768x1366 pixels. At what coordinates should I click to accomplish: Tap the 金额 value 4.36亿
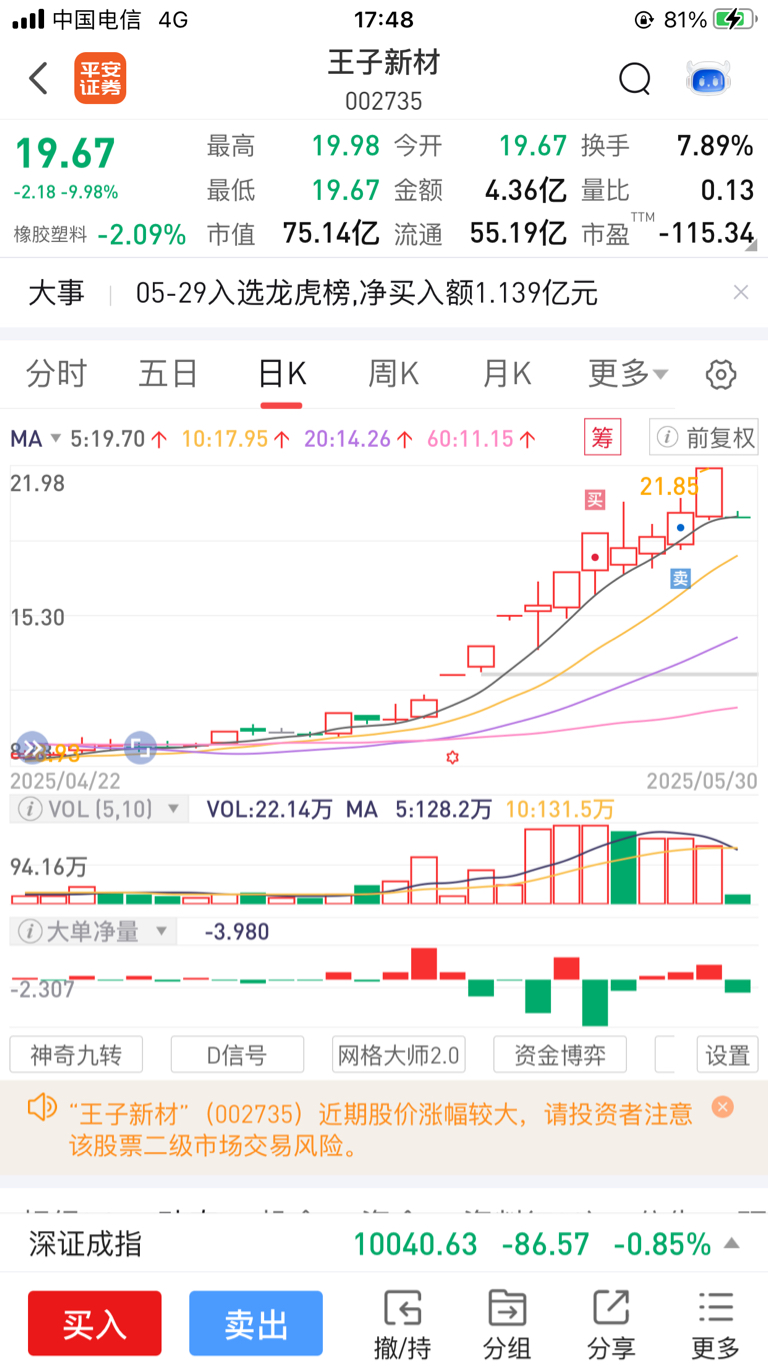click(526, 190)
